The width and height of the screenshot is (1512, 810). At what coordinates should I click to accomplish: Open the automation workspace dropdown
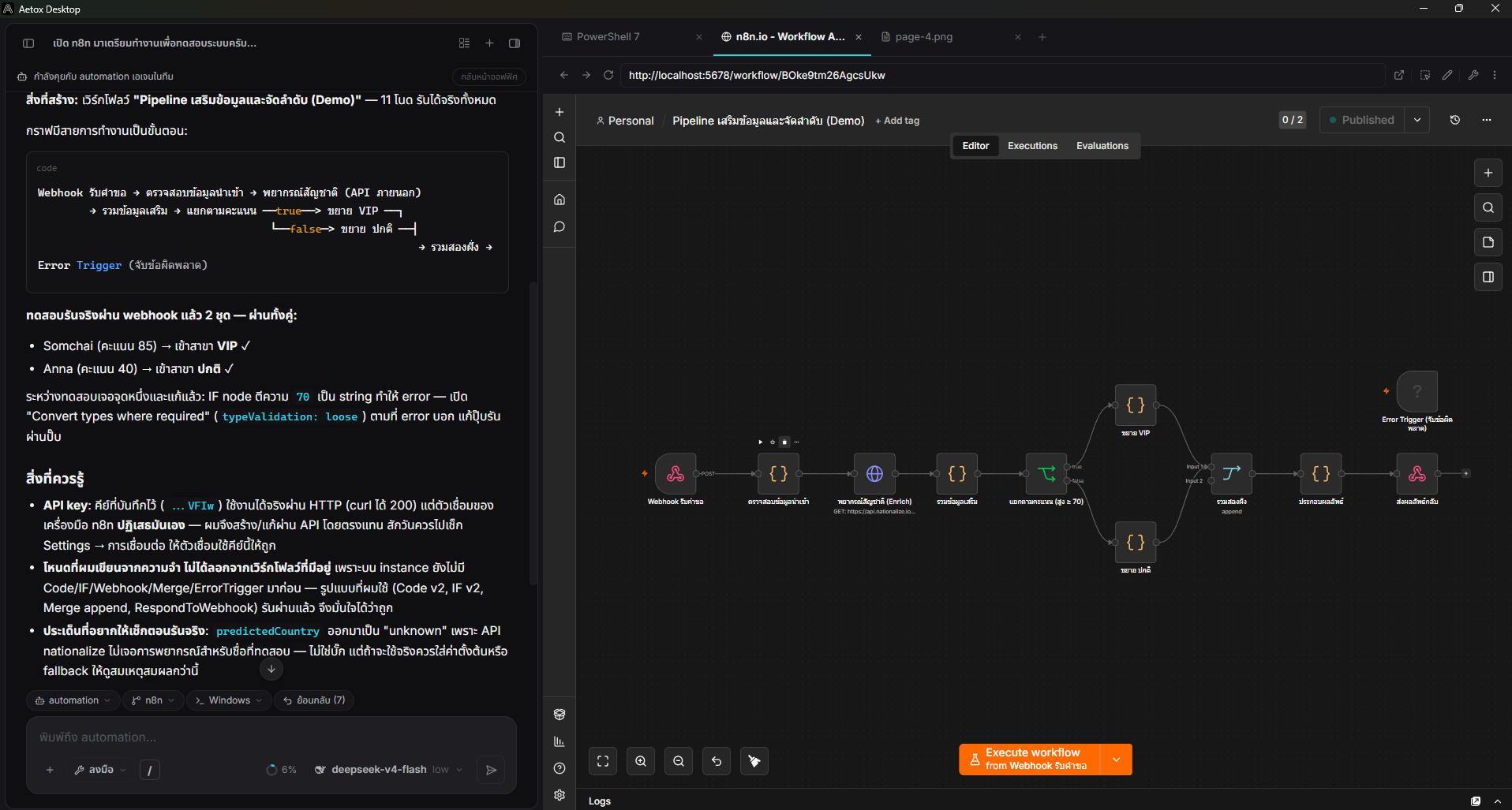[73, 700]
